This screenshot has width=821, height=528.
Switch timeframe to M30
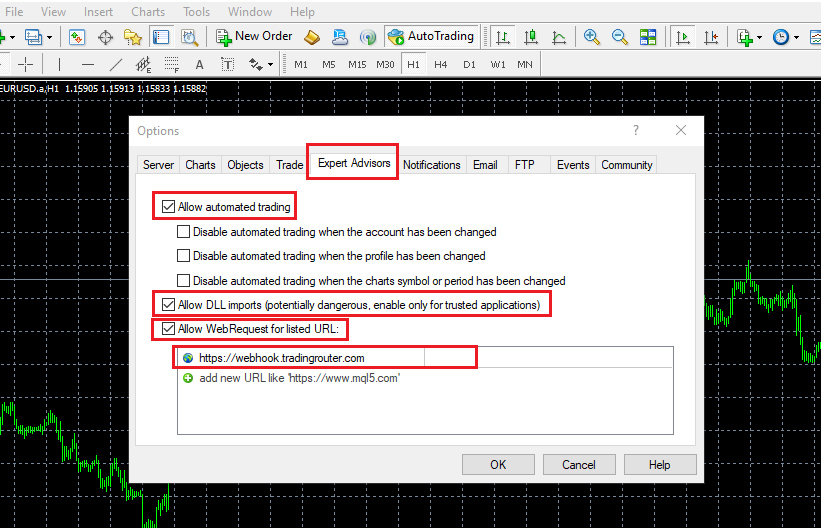tap(385, 64)
